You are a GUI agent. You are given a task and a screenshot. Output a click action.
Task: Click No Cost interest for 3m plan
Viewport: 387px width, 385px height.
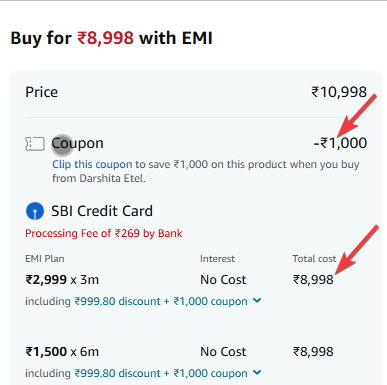tap(223, 280)
